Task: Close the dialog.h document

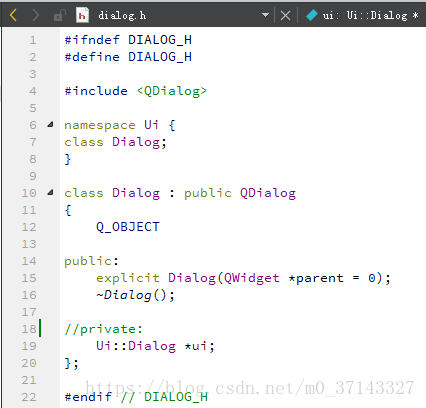Action: pyautogui.click(x=285, y=15)
